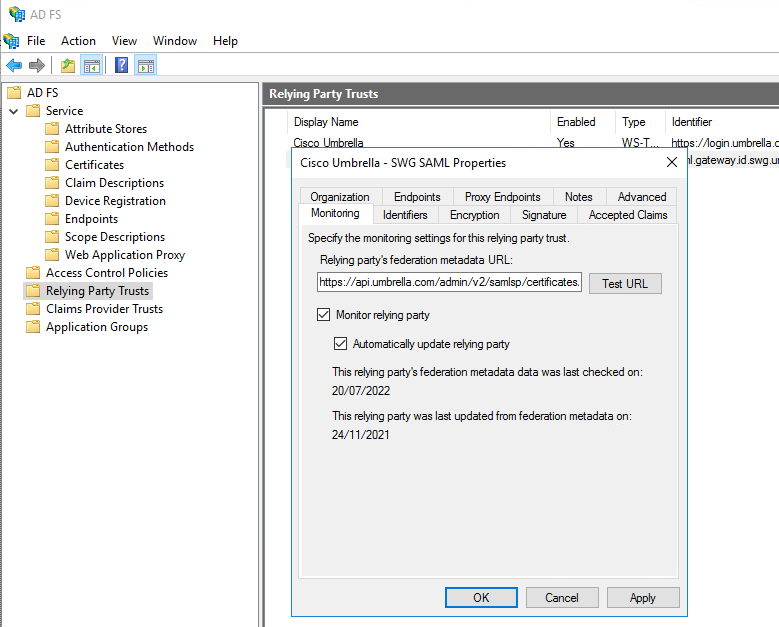Image resolution: width=779 pixels, height=627 pixels.
Task: Collapse the Service tree node
Action: (14, 111)
